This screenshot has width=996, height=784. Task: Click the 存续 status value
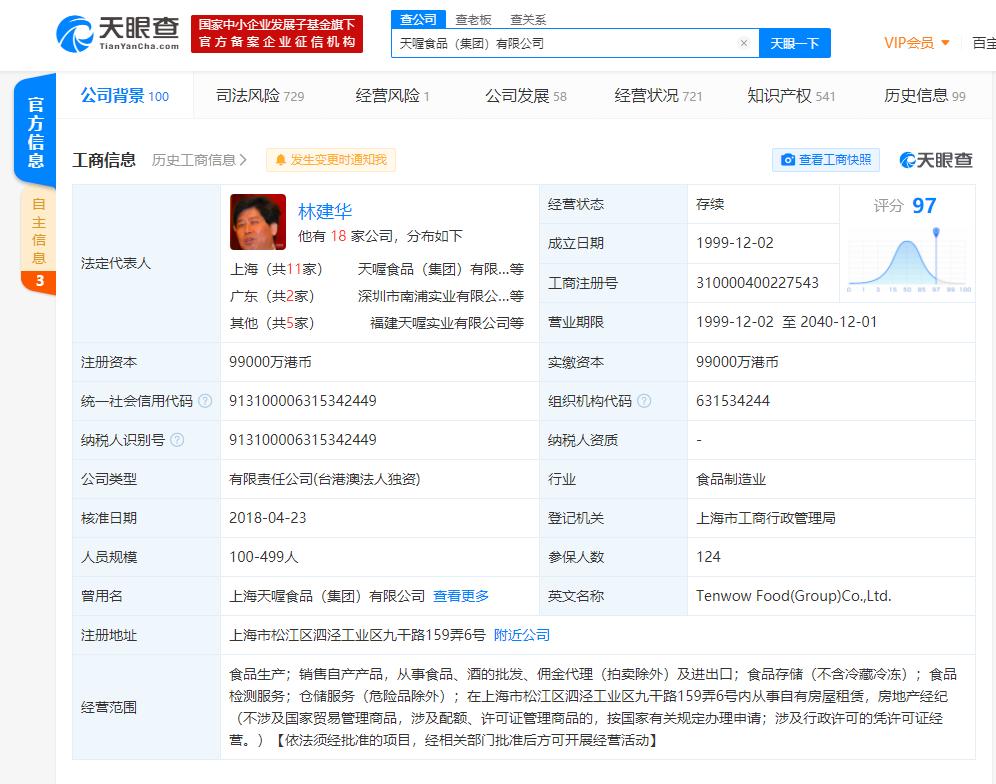(710, 204)
